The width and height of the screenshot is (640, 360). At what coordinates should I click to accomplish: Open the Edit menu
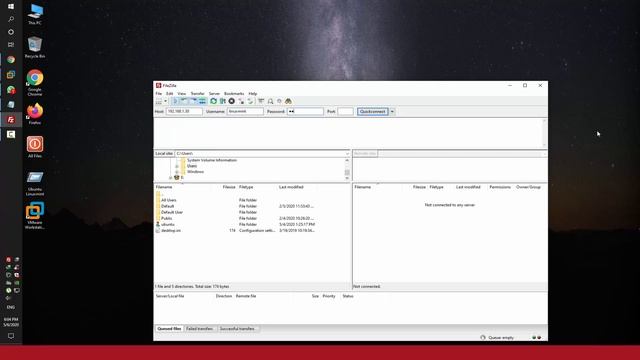(169, 93)
